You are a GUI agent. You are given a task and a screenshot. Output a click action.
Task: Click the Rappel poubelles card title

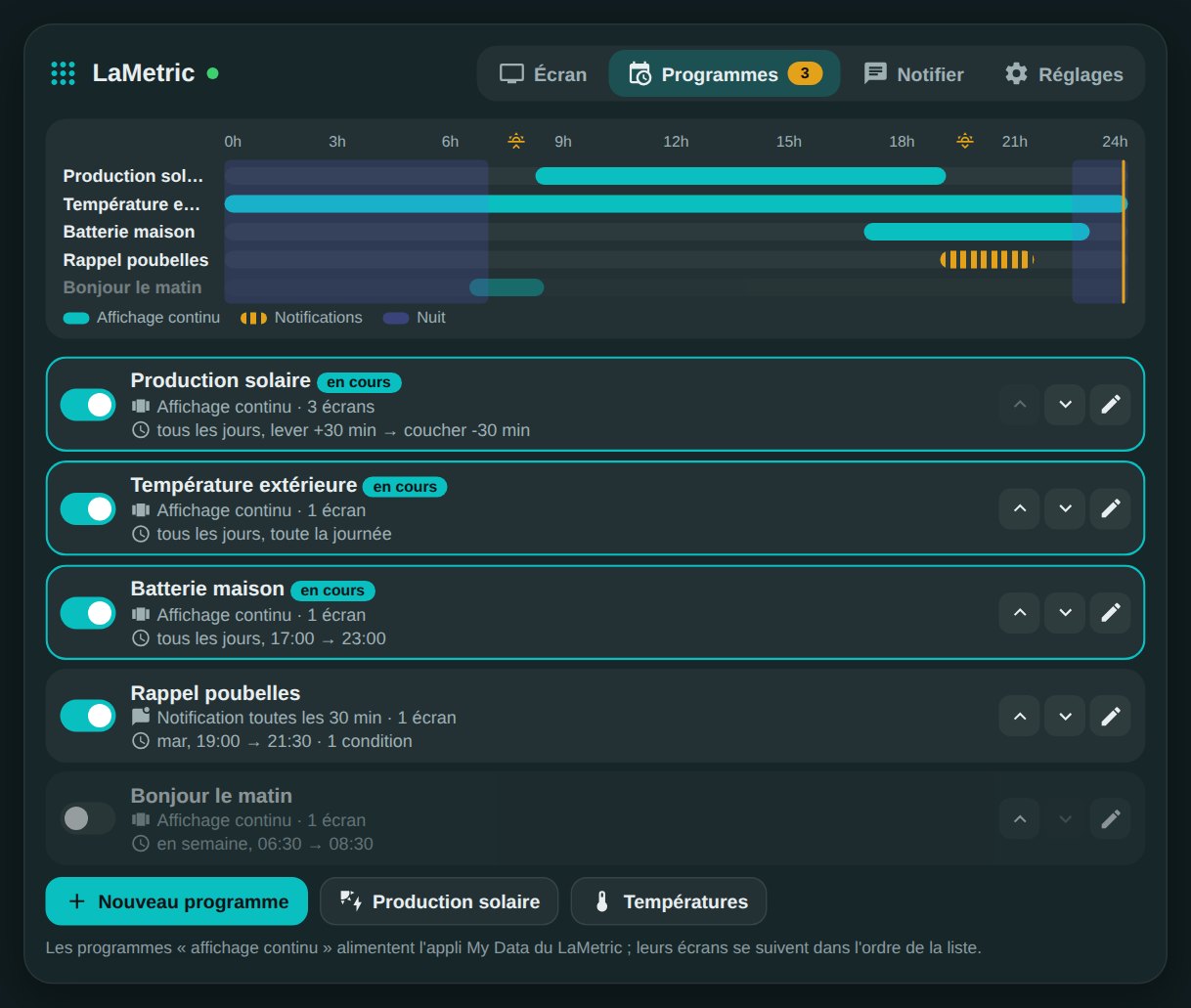point(215,693)
